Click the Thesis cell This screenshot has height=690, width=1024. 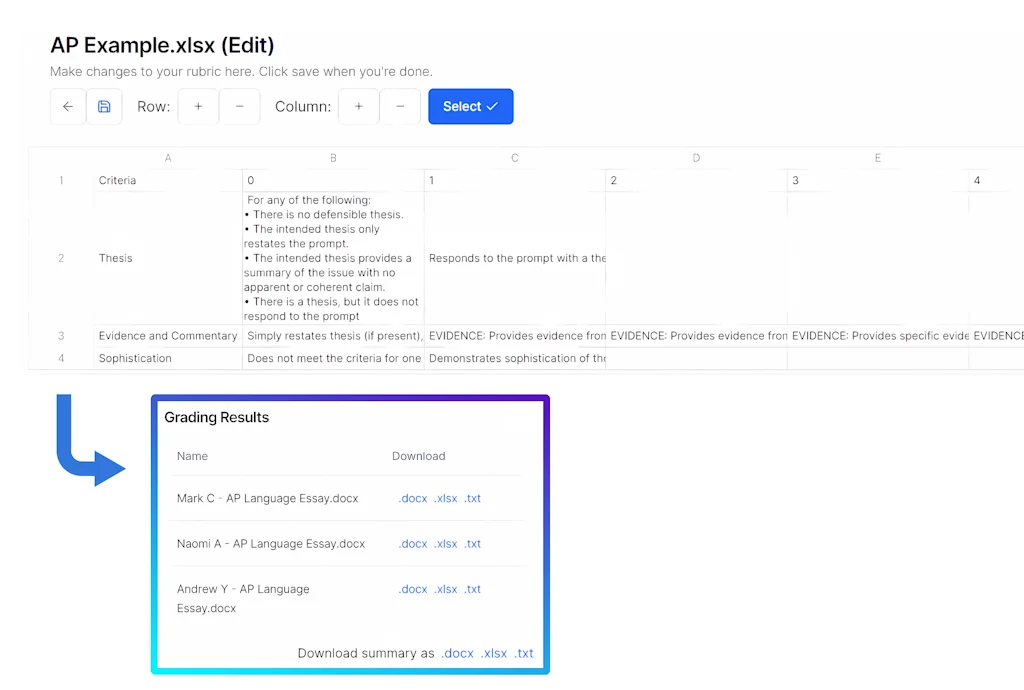pyautogui.click(x=115, y=258)
